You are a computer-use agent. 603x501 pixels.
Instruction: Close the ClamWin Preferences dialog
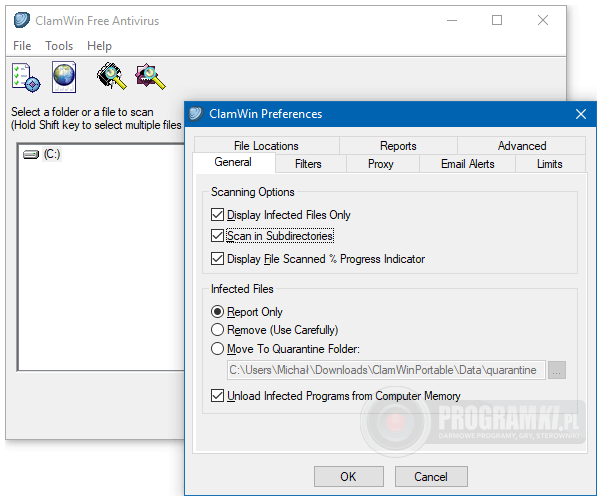click(x=581, y=114)
